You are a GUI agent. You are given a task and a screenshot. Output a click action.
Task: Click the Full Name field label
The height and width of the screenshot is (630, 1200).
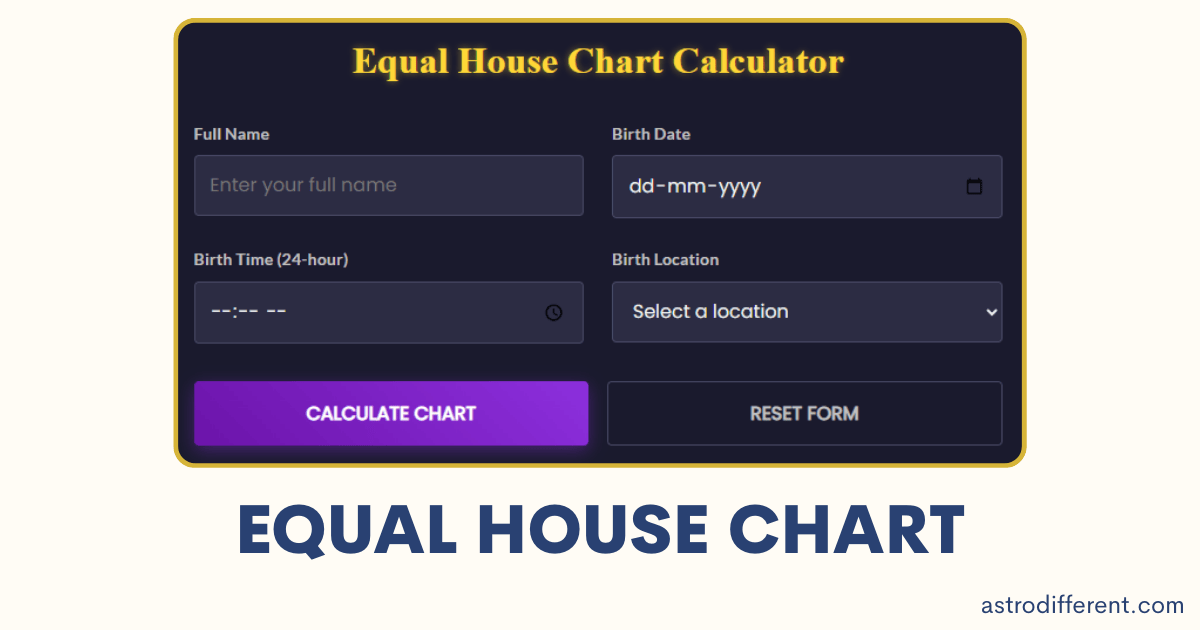tap(231, 134)
